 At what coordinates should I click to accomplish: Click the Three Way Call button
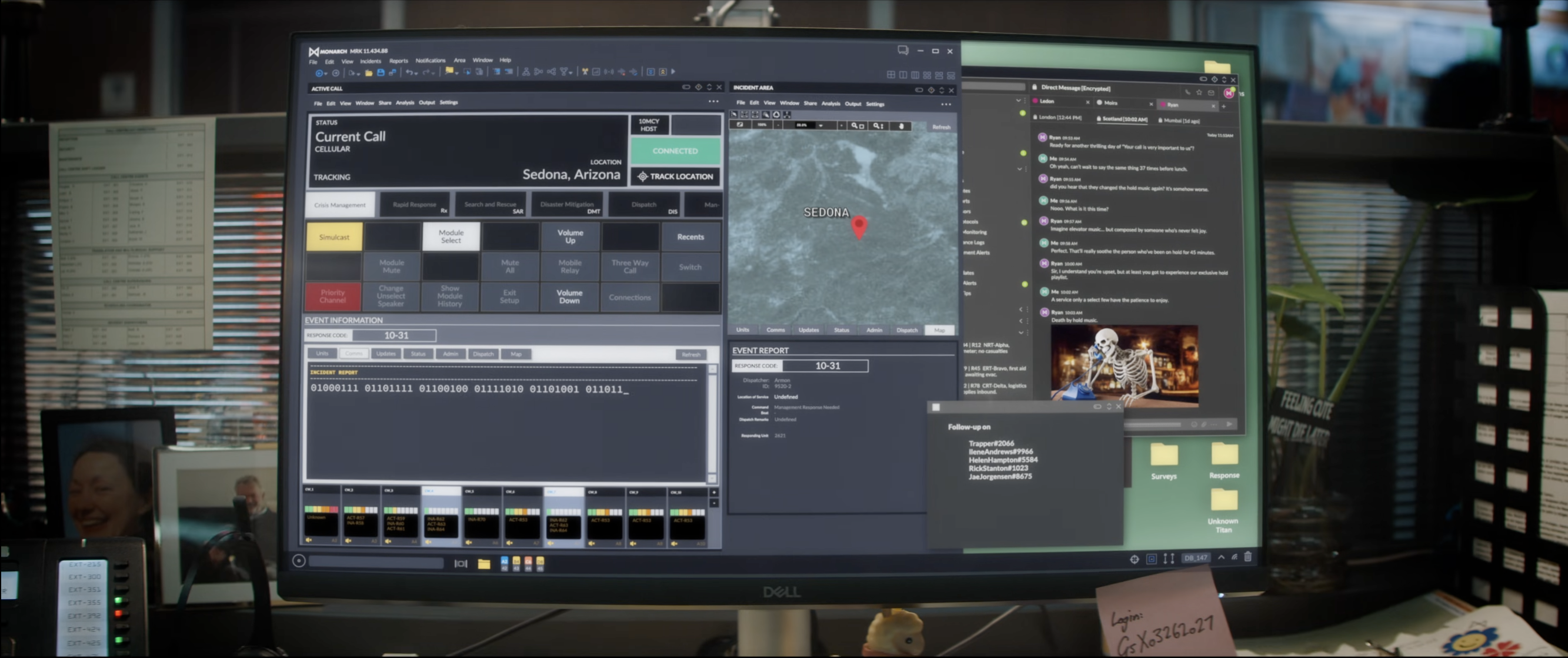coord(630,267)
